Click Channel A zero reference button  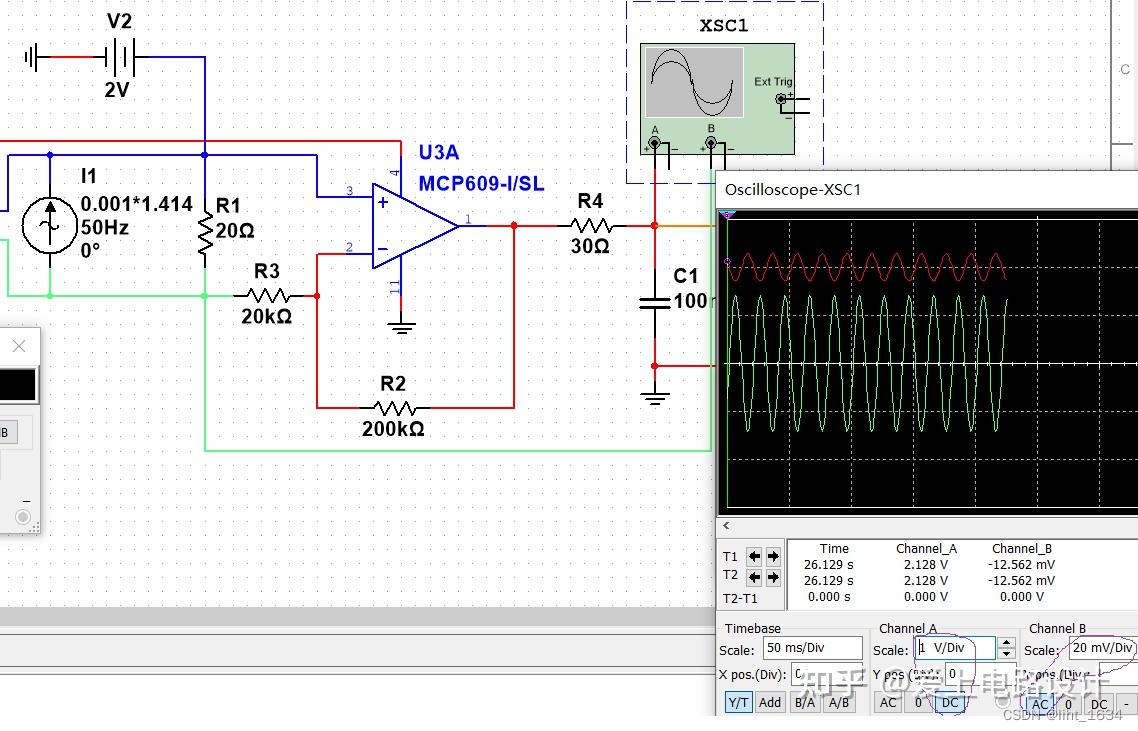(919, 703)
